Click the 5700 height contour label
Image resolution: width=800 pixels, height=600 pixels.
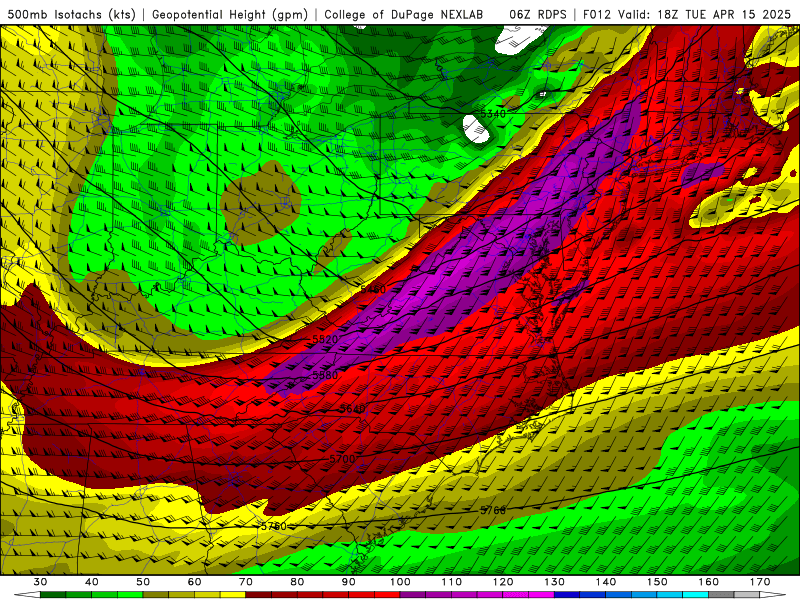pyautogui.click(x=342, y=459)
